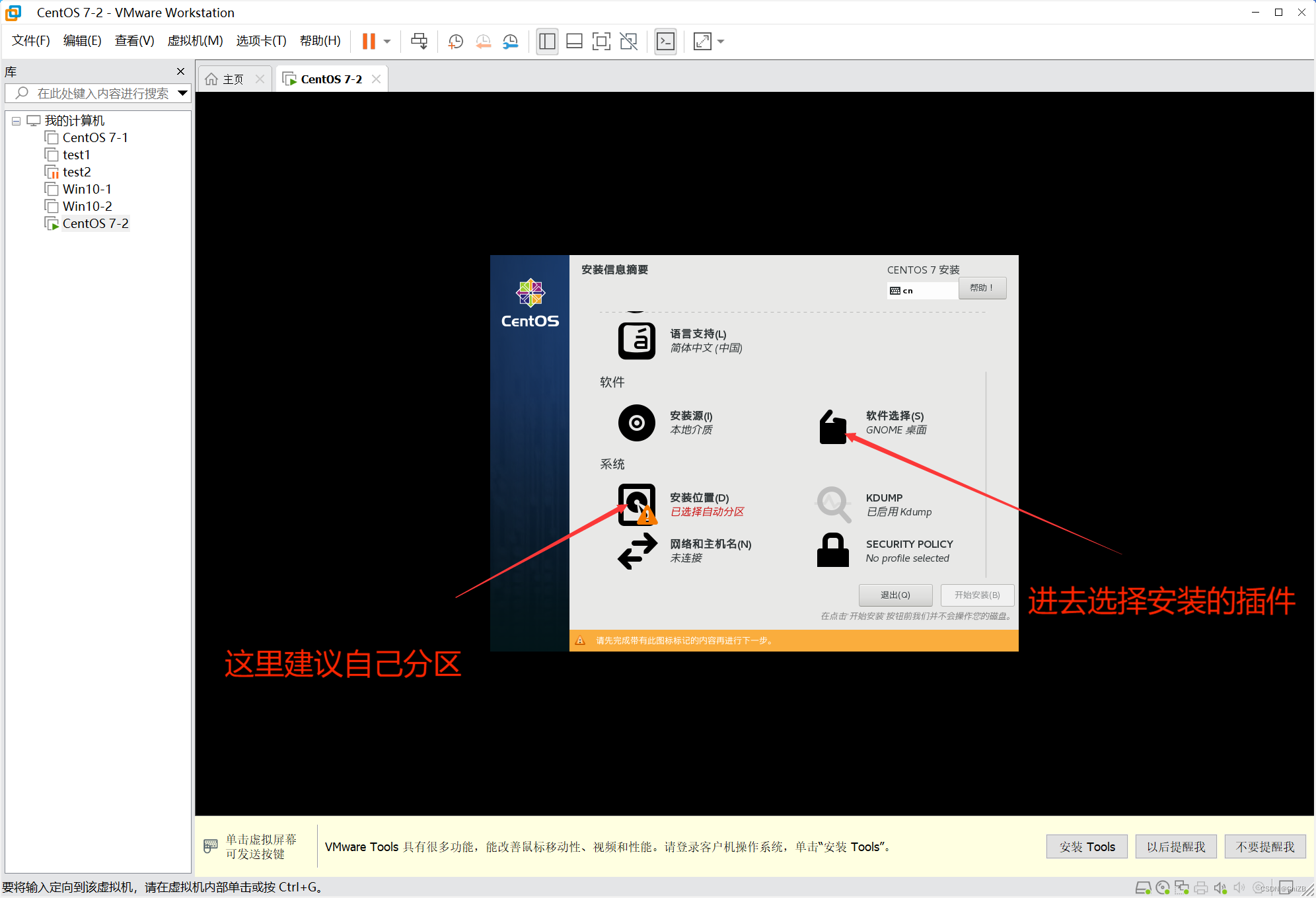1316x898 pixels.
Task: Click the 以后提醒我 button
Action: [1175, 846]
